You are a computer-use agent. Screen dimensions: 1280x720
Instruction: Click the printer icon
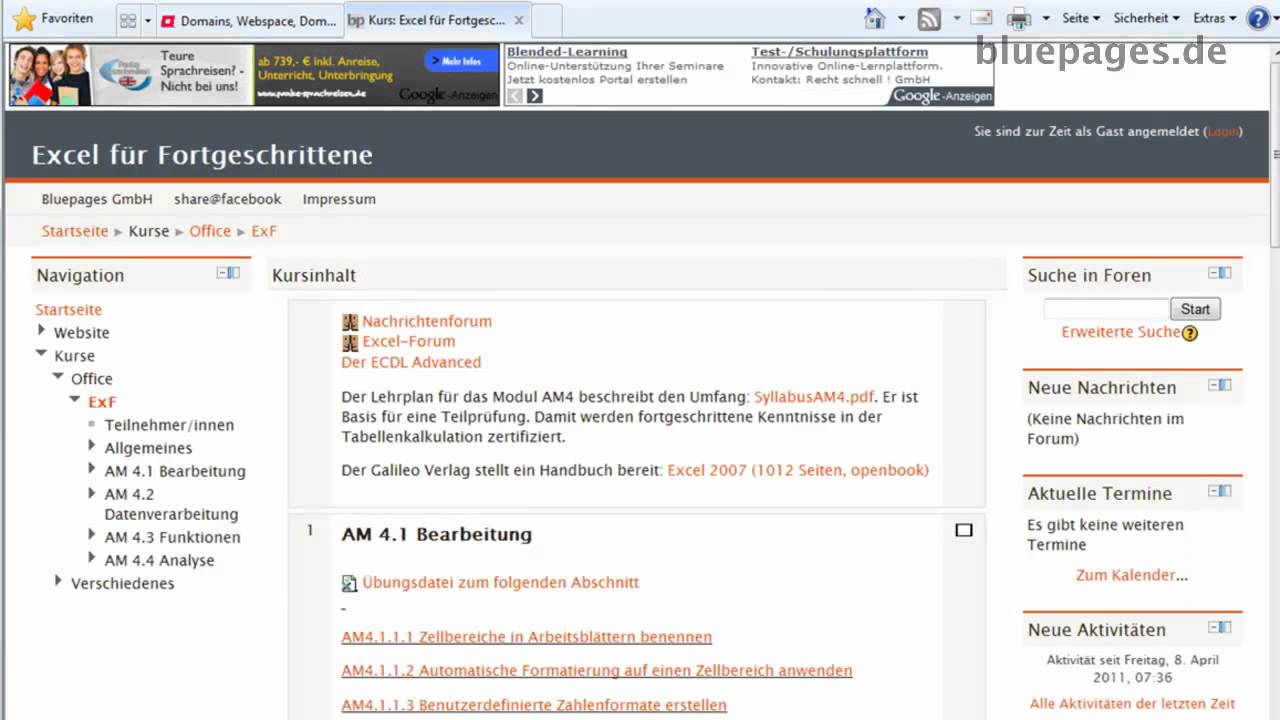[1019, 18]
